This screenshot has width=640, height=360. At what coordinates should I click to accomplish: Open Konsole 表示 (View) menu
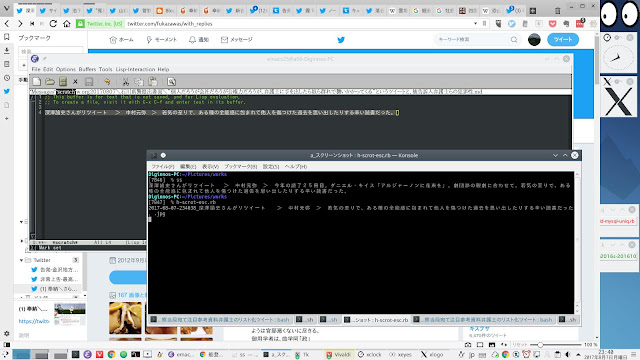(x=210, y=167)
